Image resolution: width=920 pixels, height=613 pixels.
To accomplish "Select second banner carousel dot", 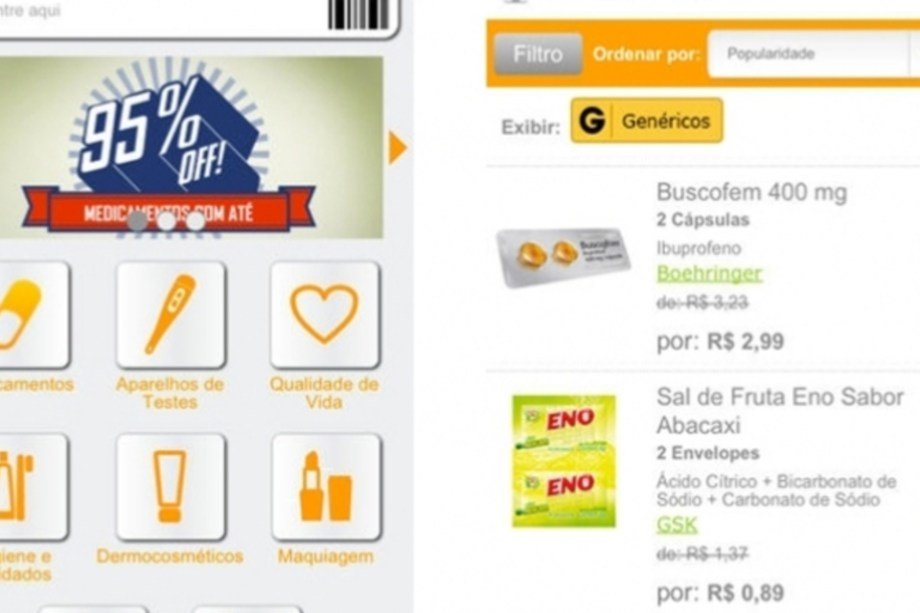I will (167, 221).
